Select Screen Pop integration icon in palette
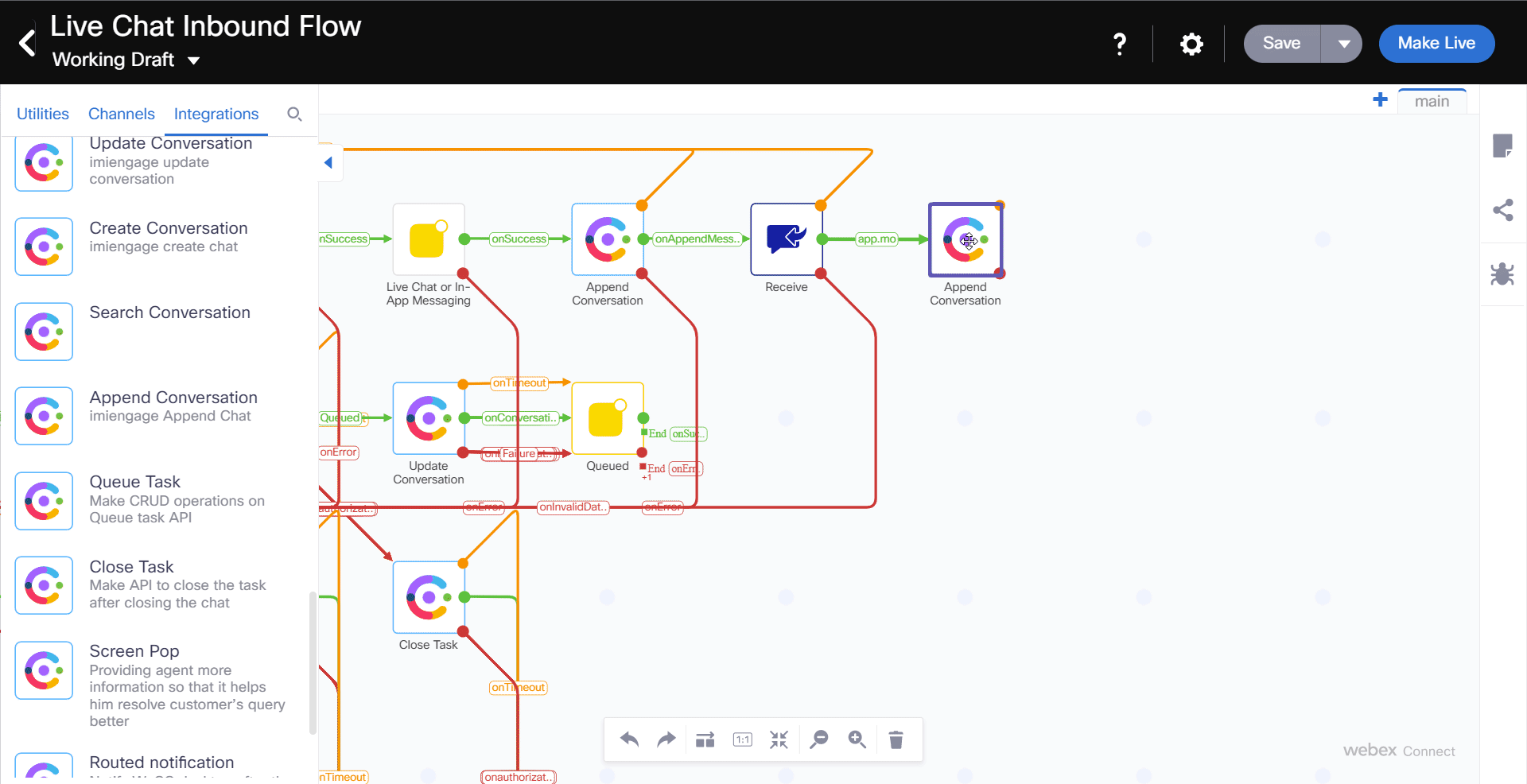Viewport: 1527px width, 784px height. 44,670
